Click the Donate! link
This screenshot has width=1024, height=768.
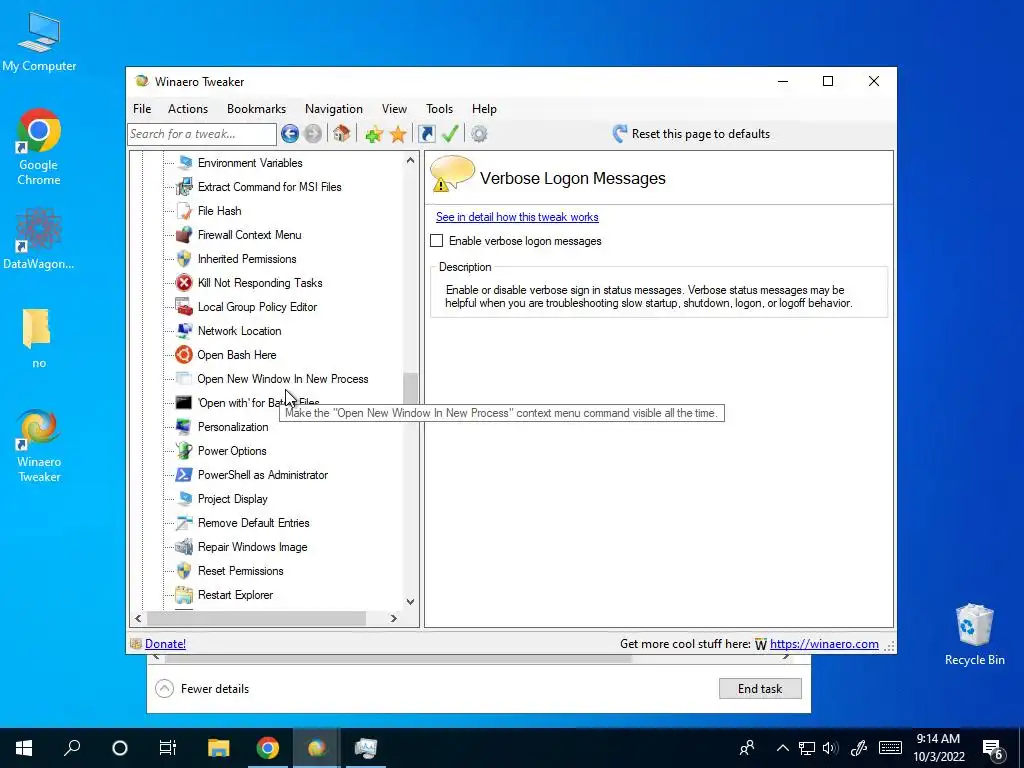coord(165,644)
